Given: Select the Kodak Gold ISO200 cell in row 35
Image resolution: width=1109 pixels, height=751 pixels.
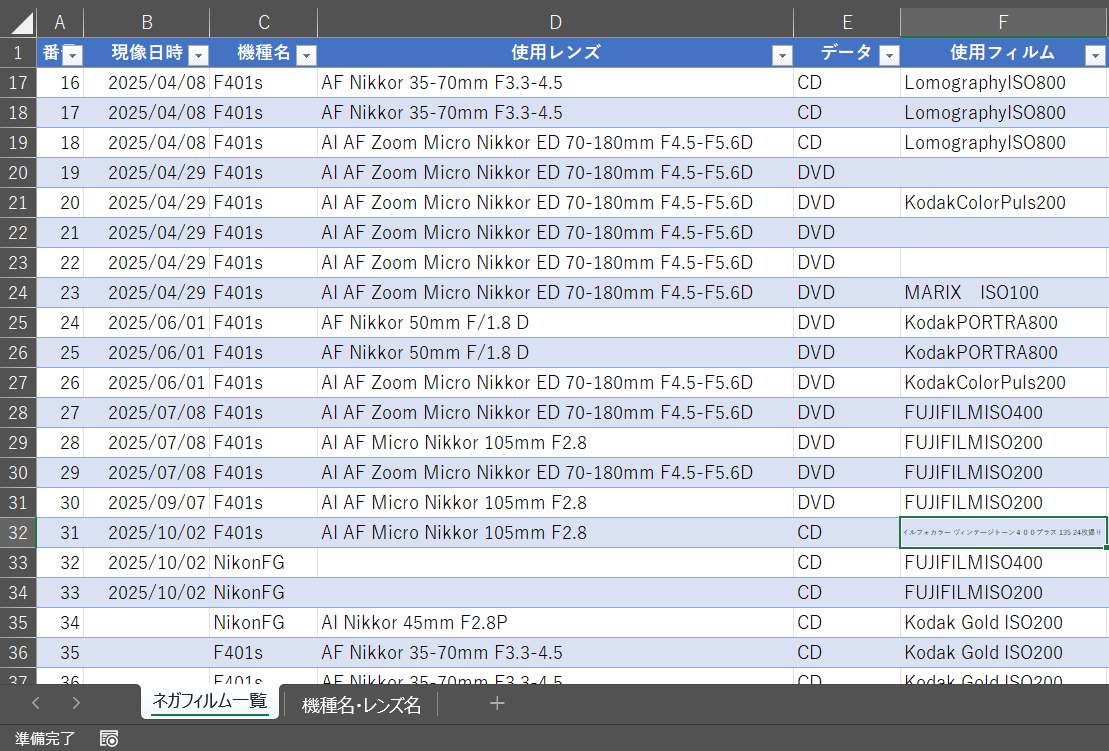Looking at the screenshot, I should (1003, 623).
